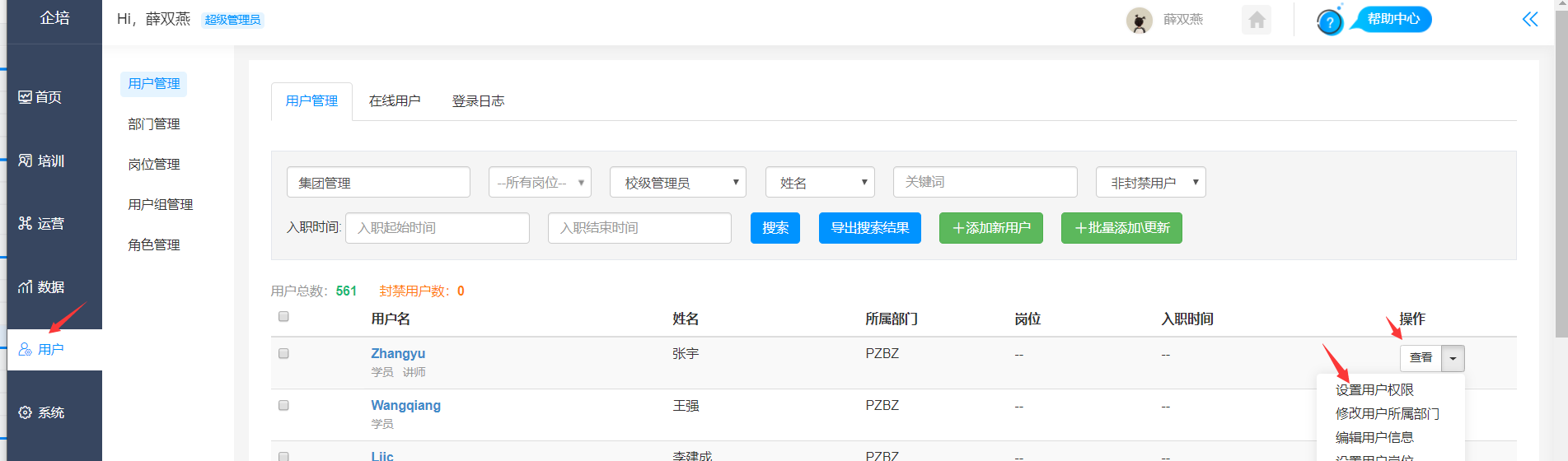
Task: Open the Zhangyu user link
Action: pyautogui.click(x=398, y=353)
